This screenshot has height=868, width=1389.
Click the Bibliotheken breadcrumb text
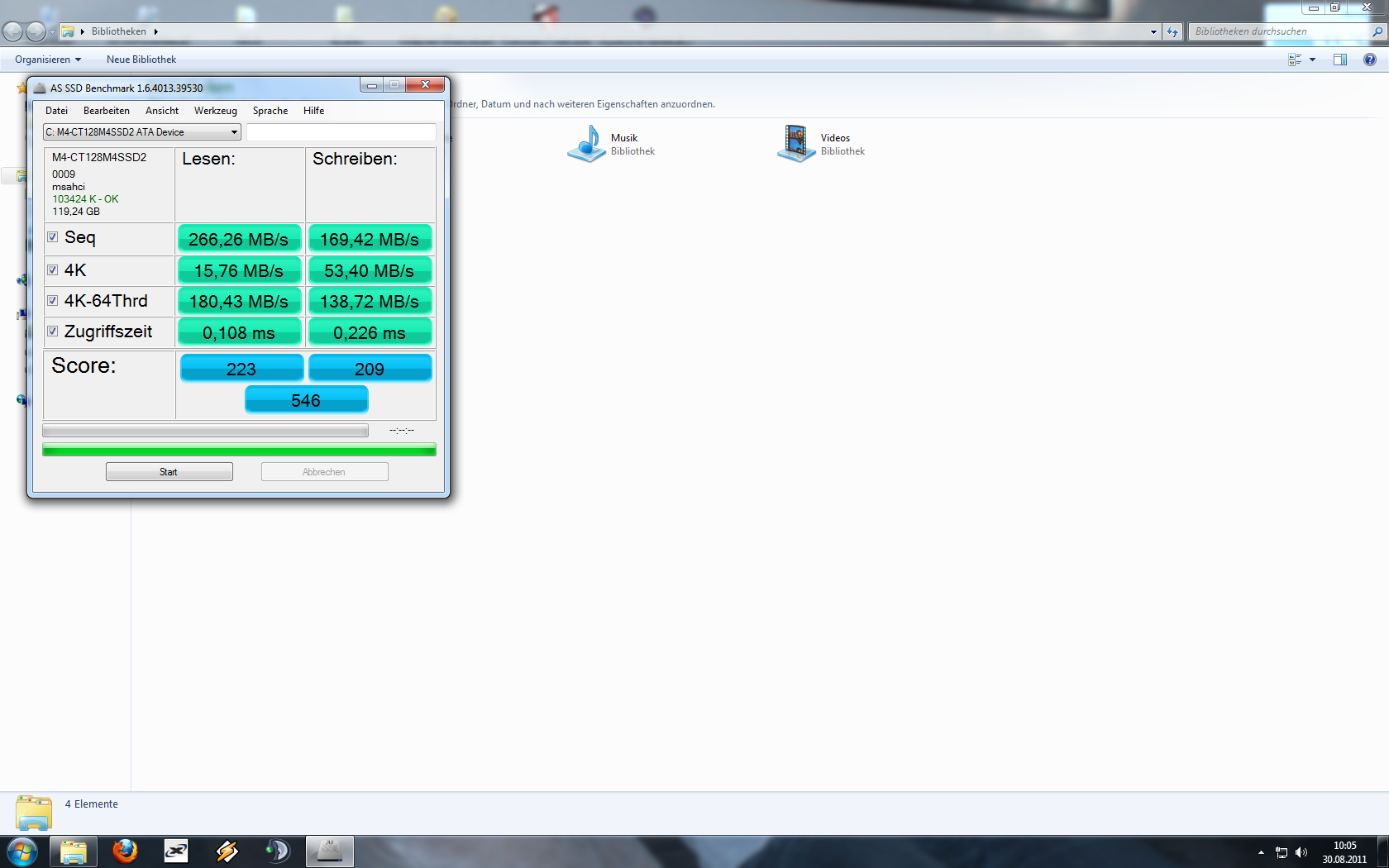118,31
